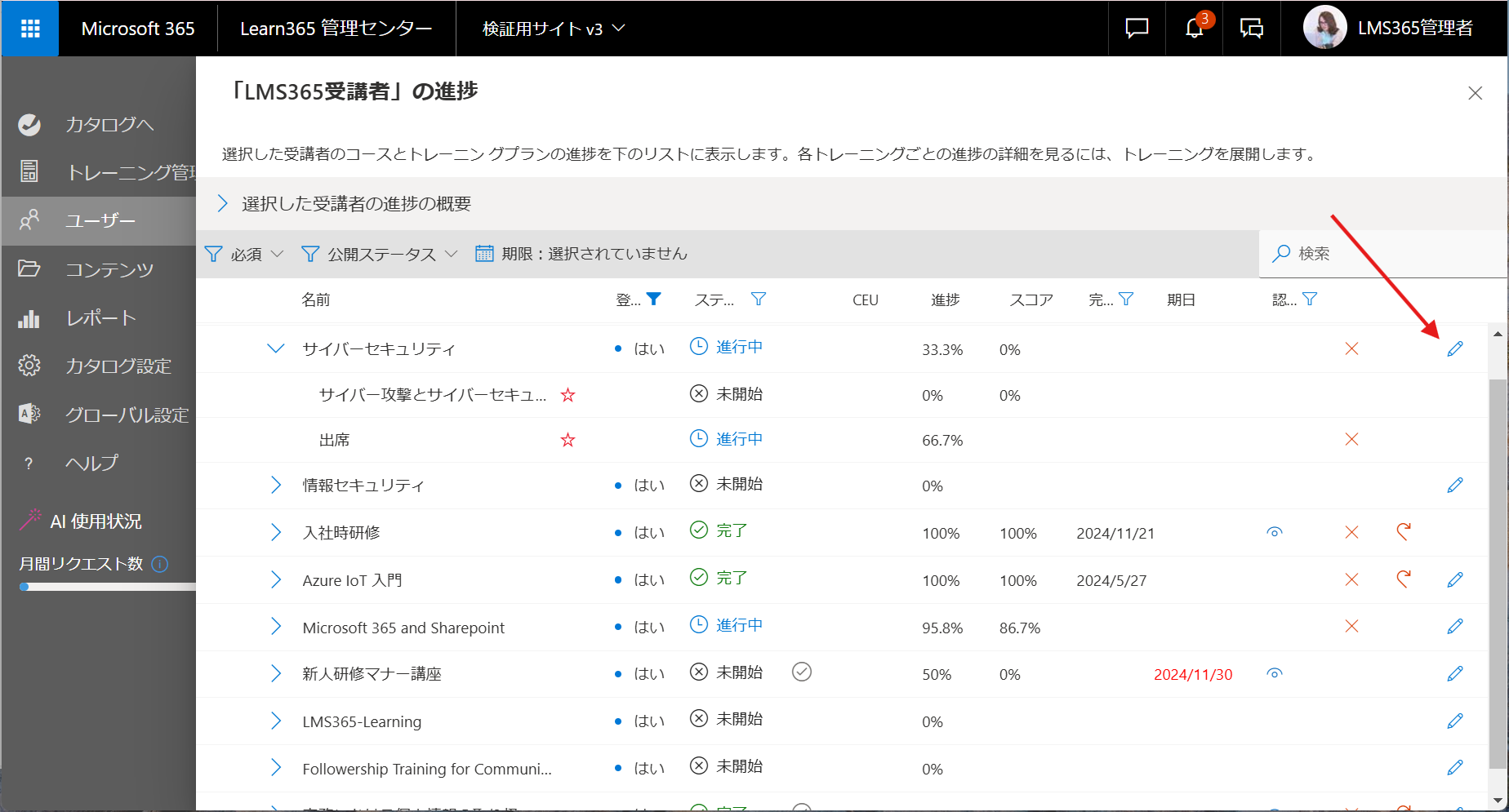
Task: Open コンテンツ in sidebar
Action: point(99,269)
